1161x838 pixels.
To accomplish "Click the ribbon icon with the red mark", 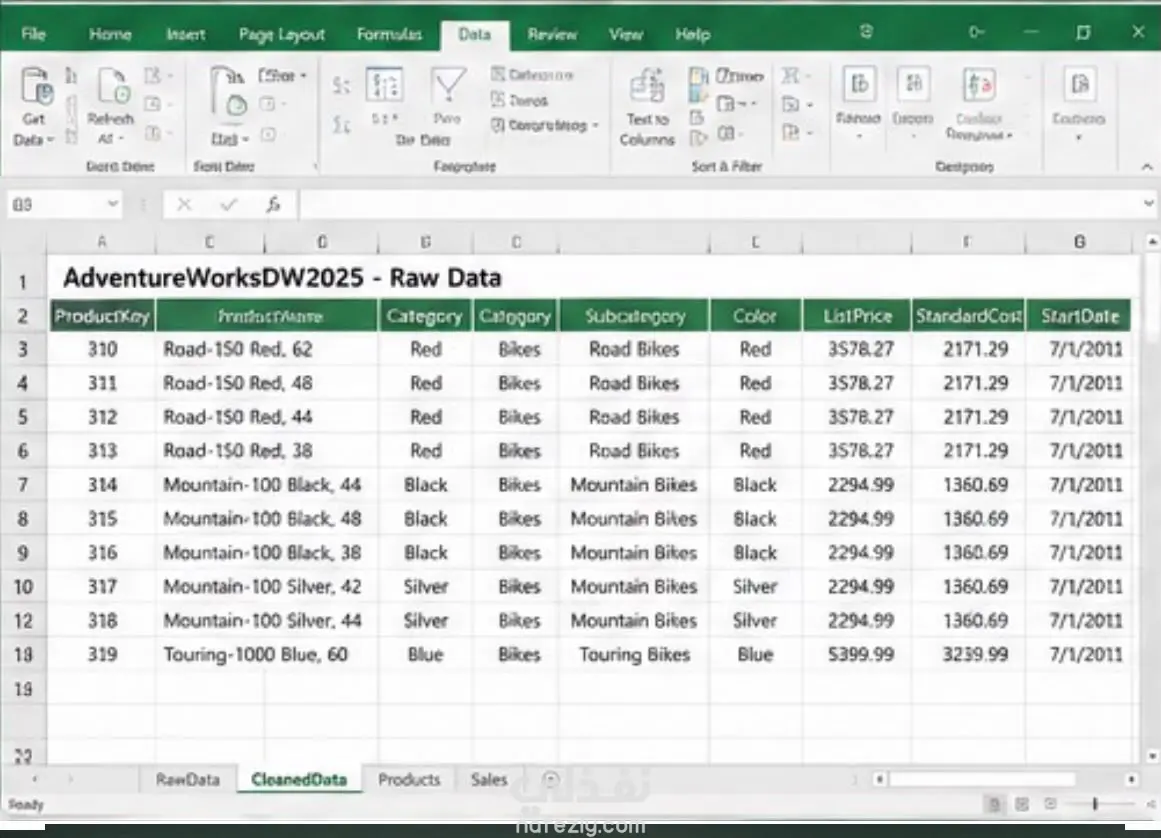I will tap(979, 85).
